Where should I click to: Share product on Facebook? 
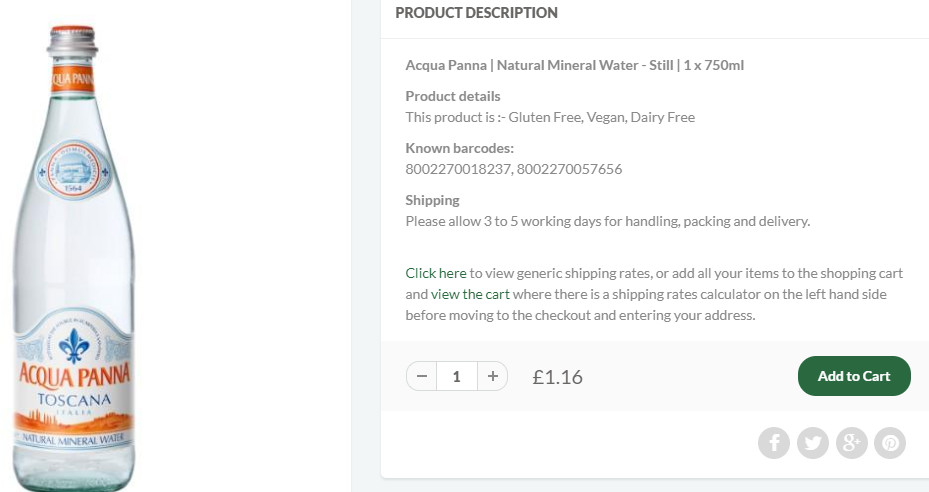774,442
